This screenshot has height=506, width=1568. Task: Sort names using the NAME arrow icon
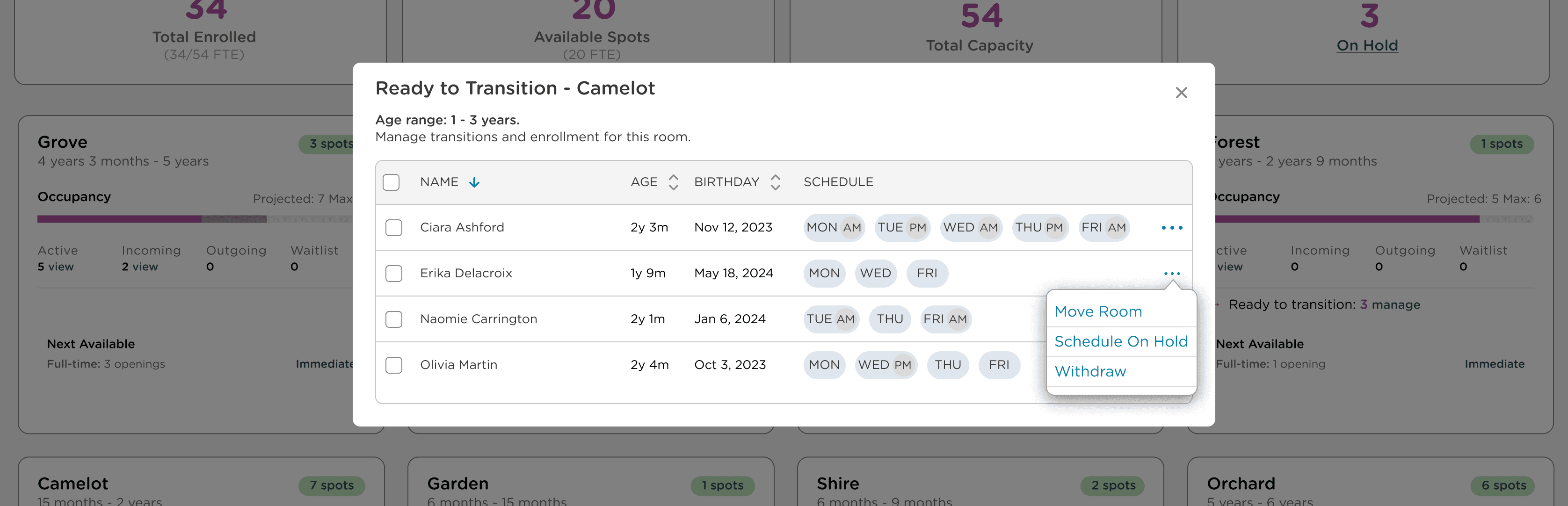pyautogui.click(x=474, y=182)
